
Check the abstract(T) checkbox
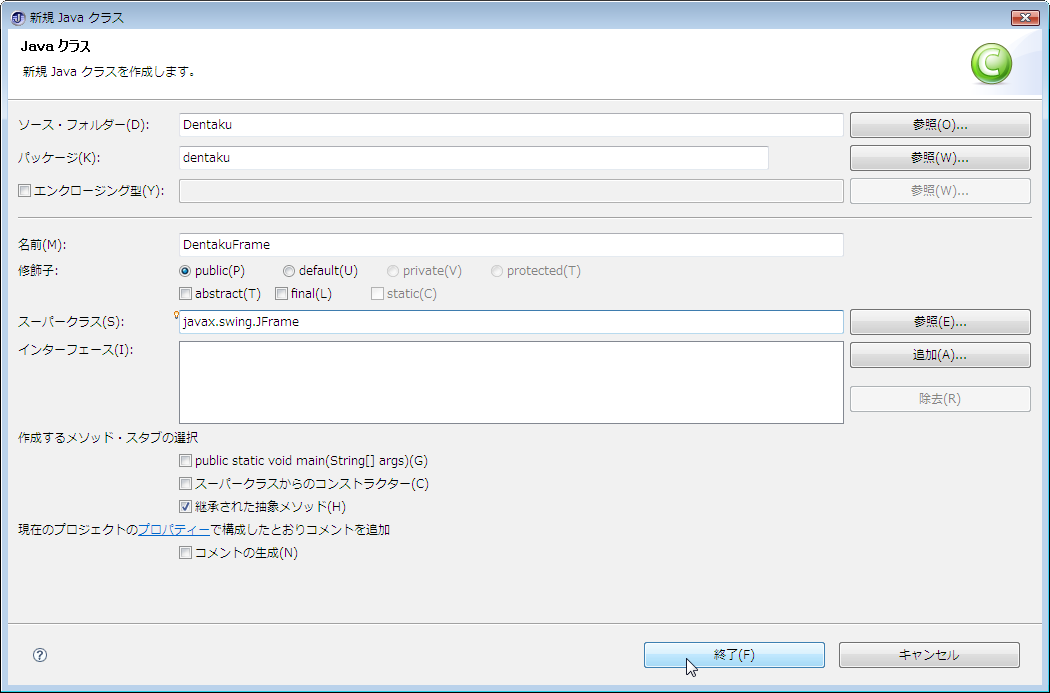pos(185,294)
